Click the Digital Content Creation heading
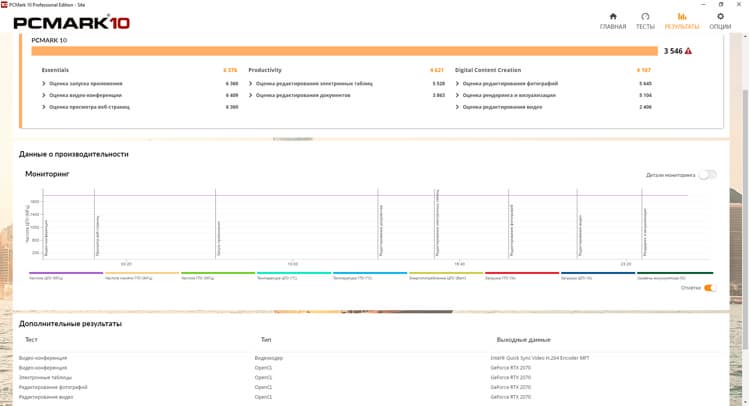 click(488, 70)
